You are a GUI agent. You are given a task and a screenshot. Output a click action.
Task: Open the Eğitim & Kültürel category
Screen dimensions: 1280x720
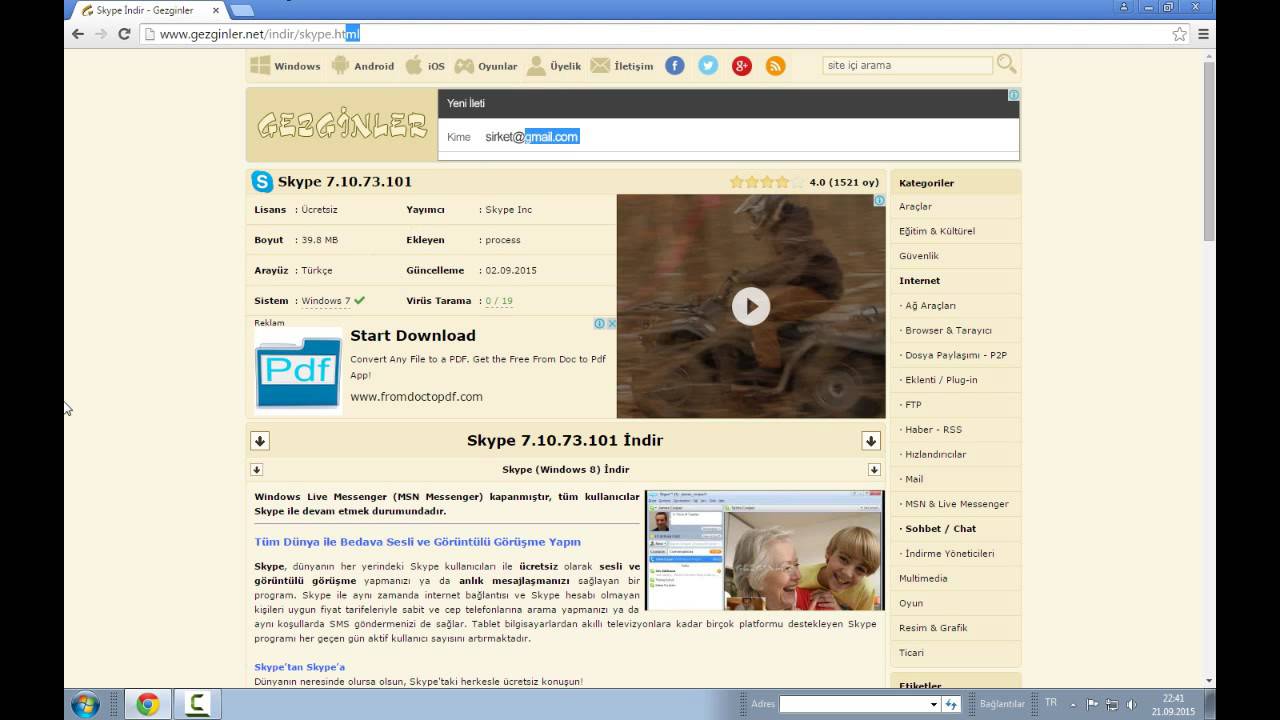pyautogui.click(x=937, y=231)
